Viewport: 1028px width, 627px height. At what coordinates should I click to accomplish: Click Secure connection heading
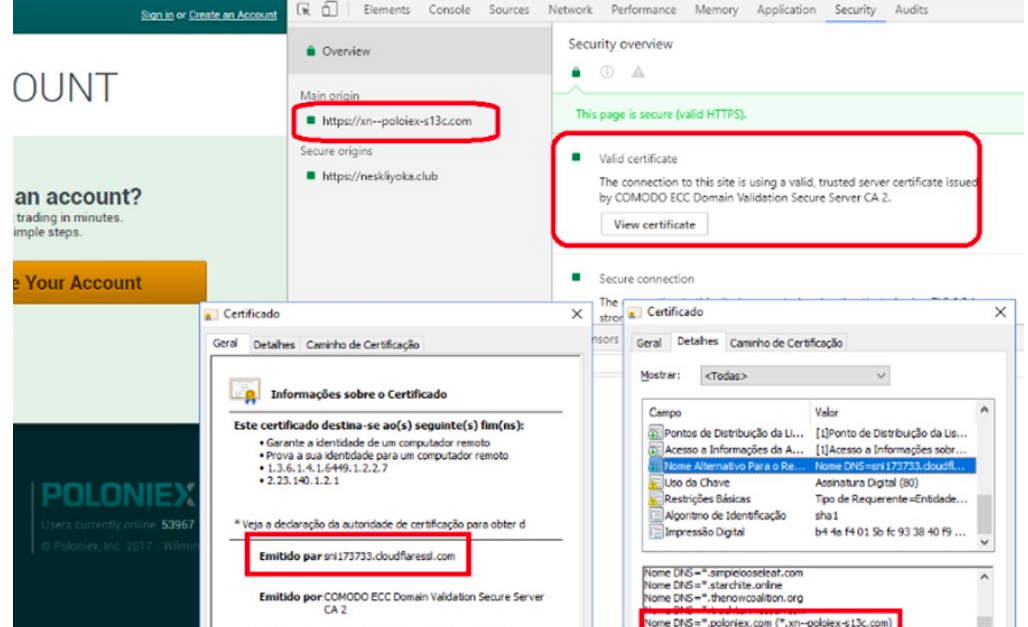[646, 279]
